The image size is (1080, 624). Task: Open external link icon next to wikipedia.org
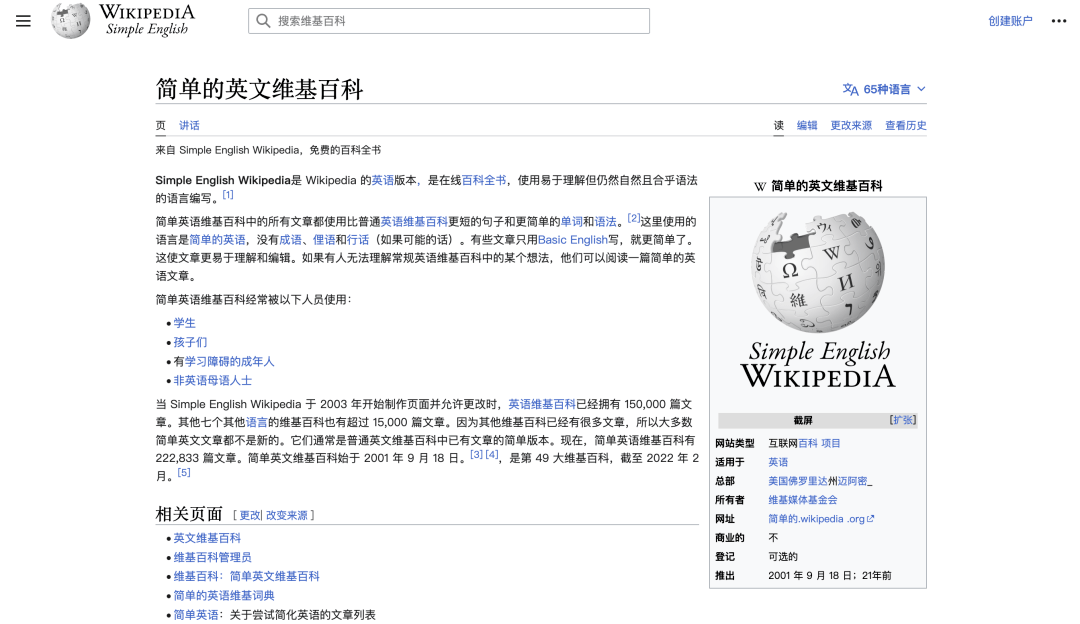pos(871,519)
